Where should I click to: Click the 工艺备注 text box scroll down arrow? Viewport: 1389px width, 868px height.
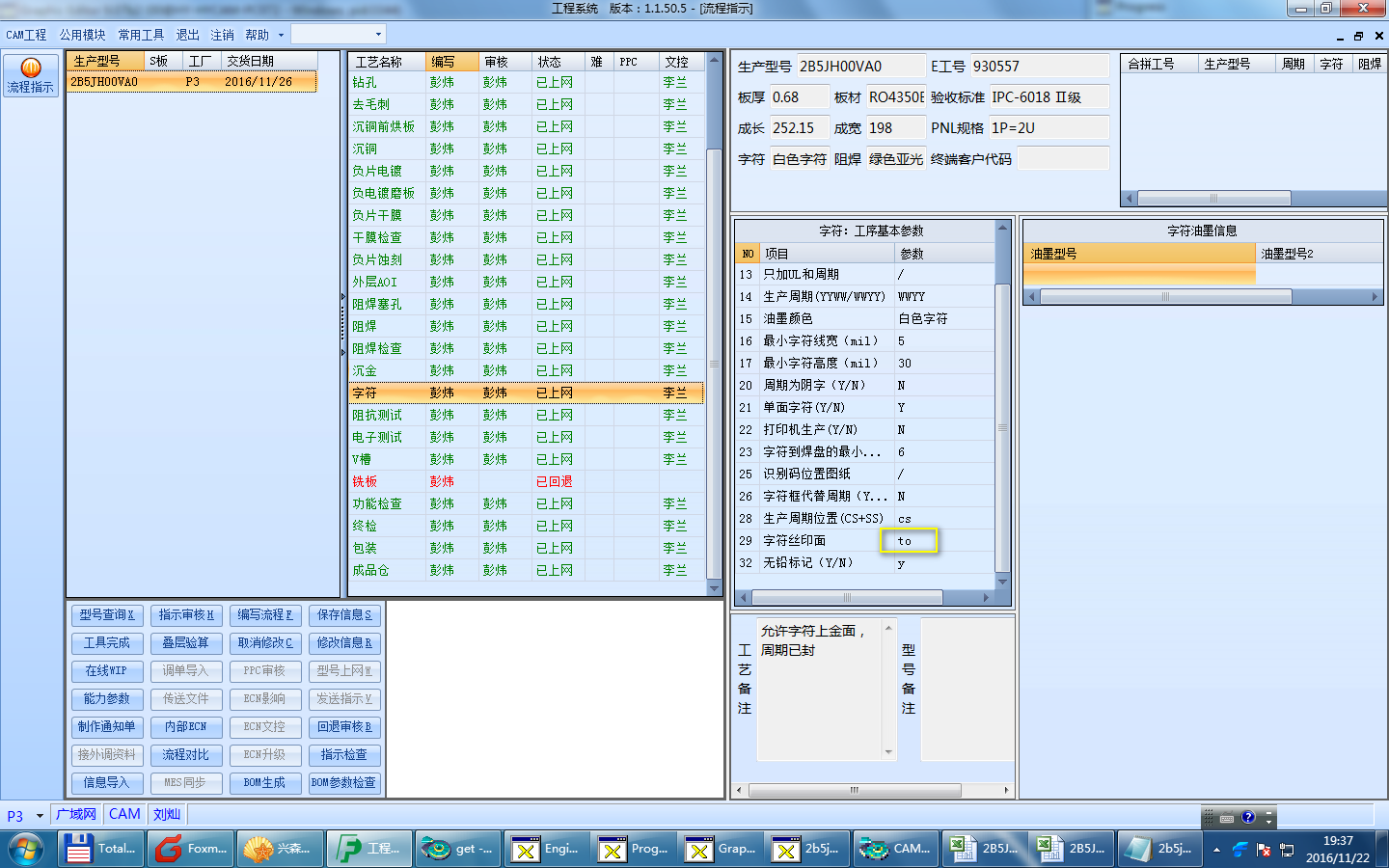[888, 752]
